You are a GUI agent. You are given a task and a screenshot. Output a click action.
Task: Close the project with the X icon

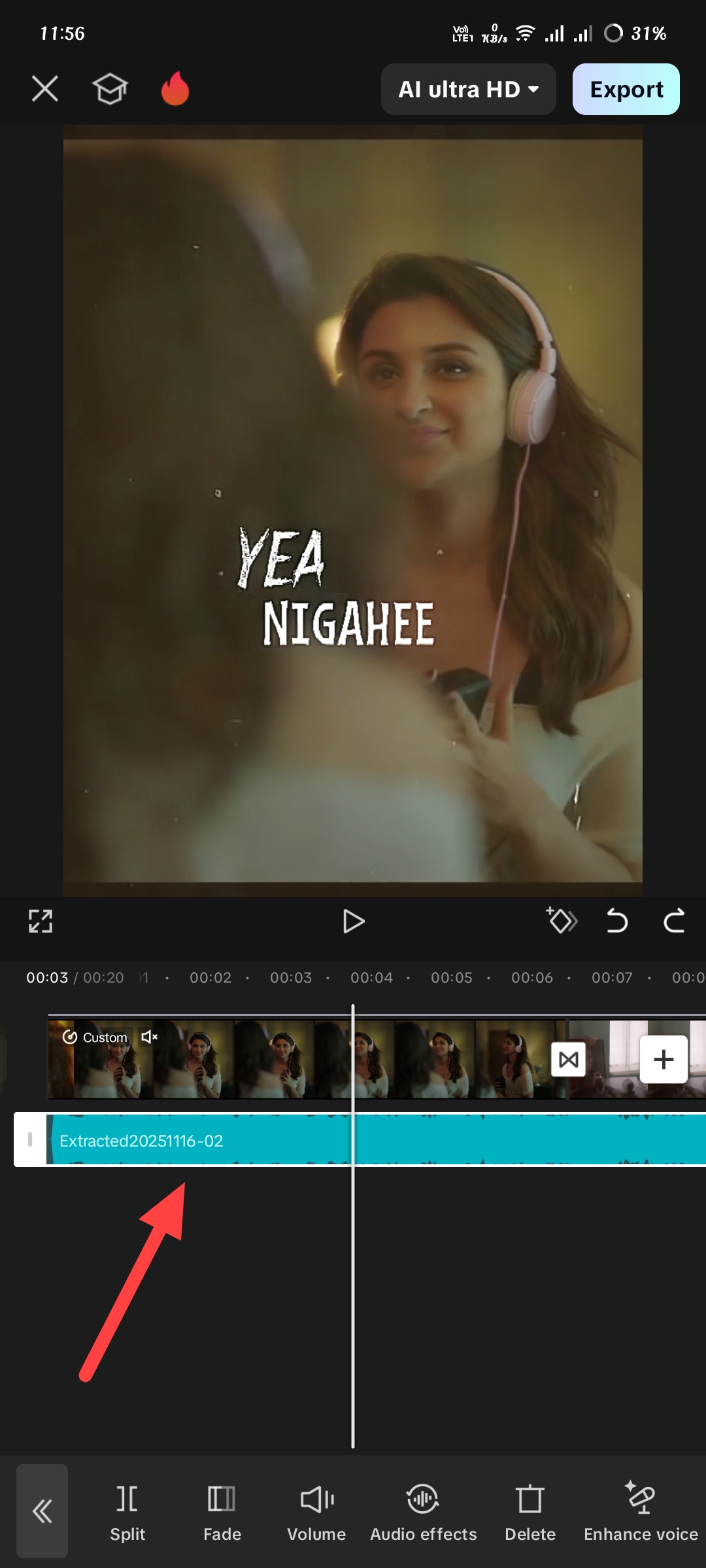pos(45,89)
